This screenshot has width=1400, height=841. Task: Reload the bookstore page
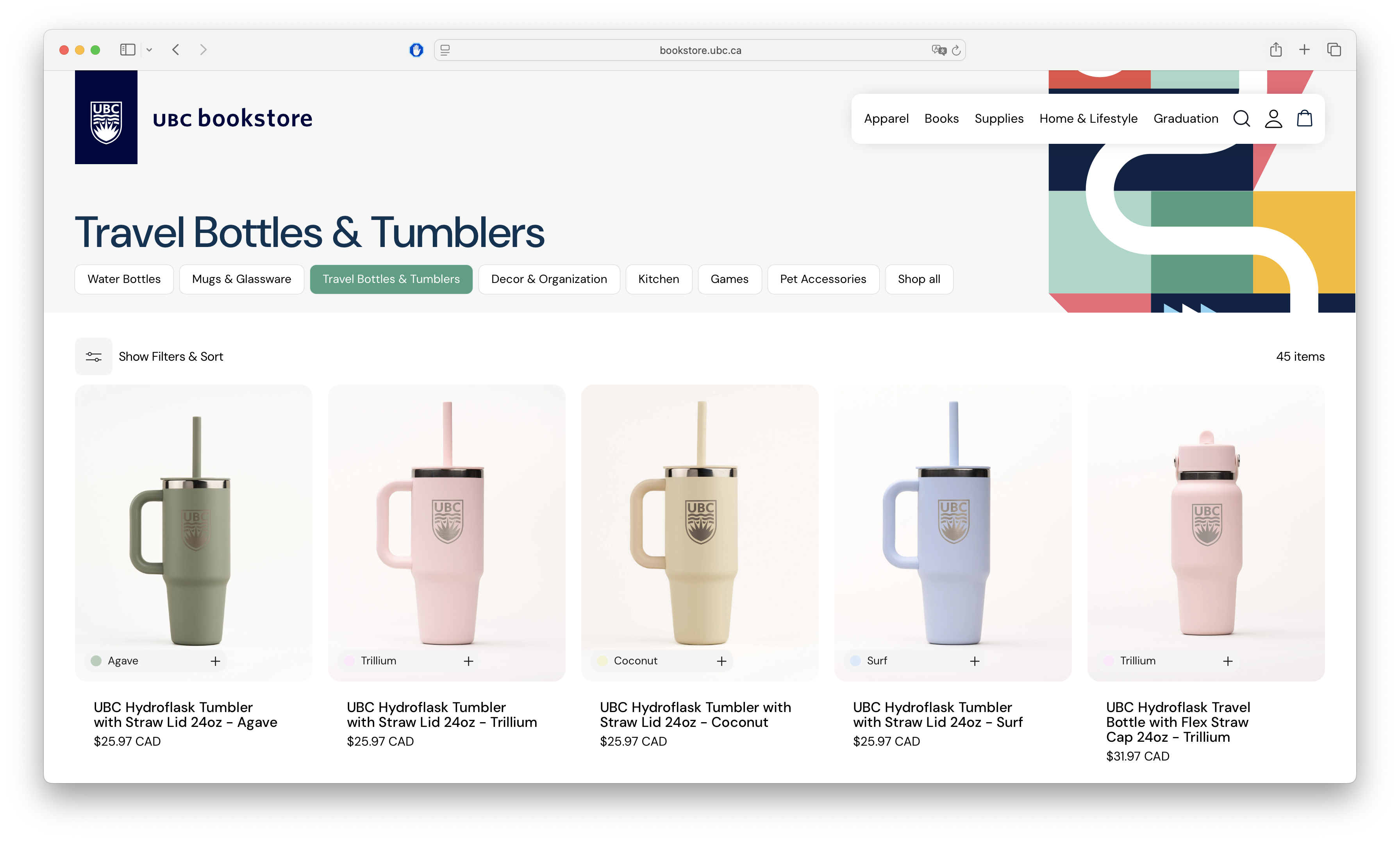coord(957,50)
